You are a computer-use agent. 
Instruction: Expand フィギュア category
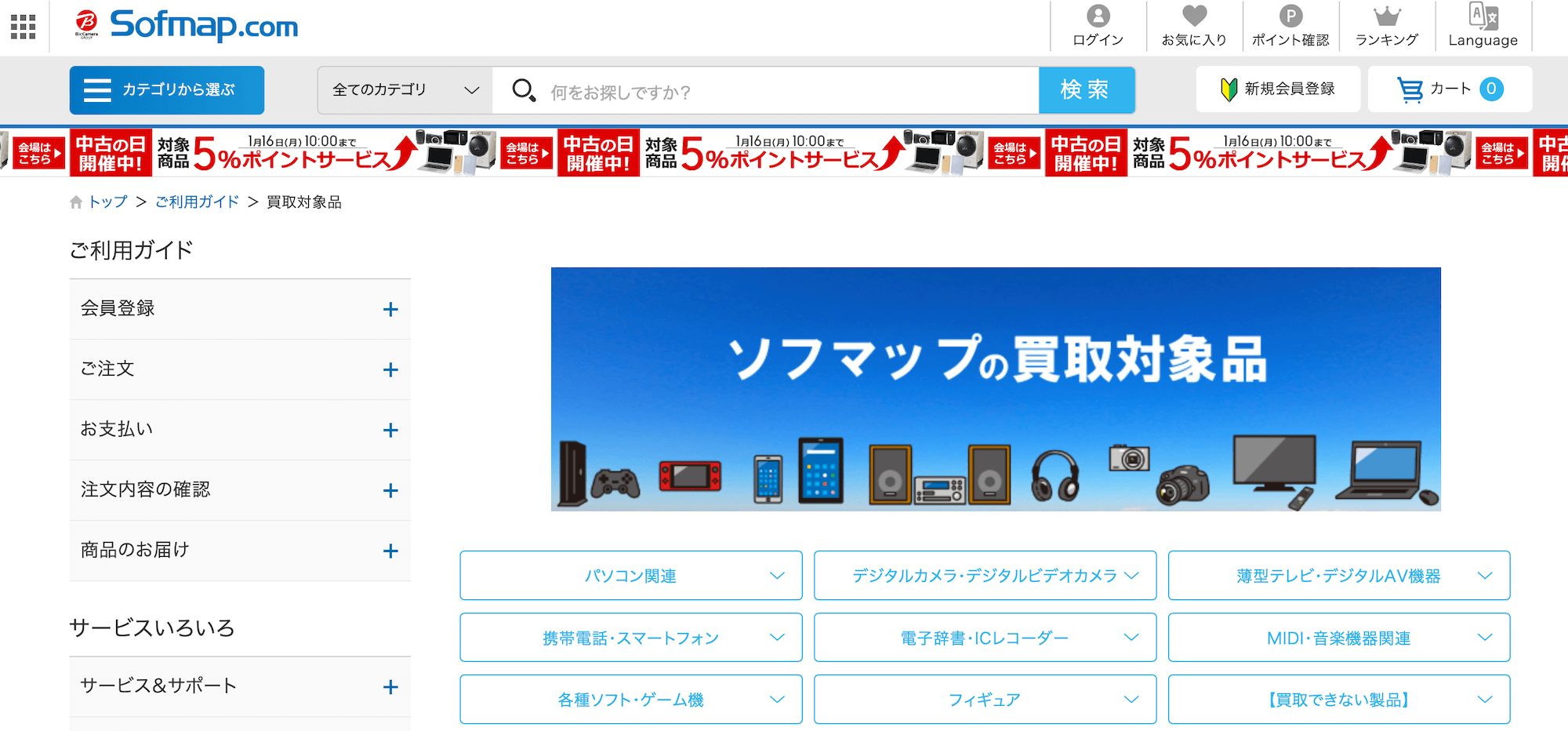(x=985, y=700)
